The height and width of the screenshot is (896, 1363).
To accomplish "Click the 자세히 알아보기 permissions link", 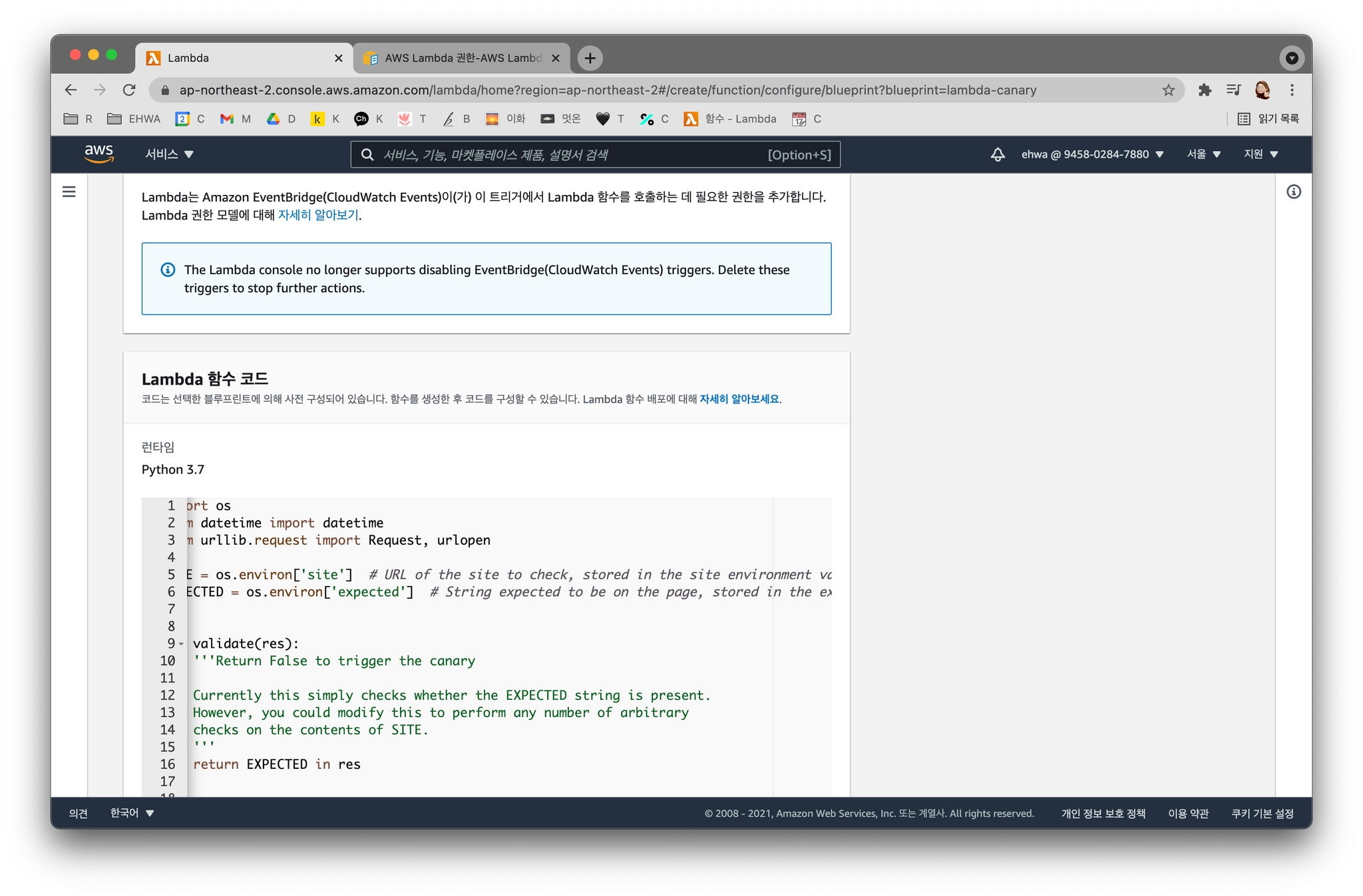I will [318, 215].
